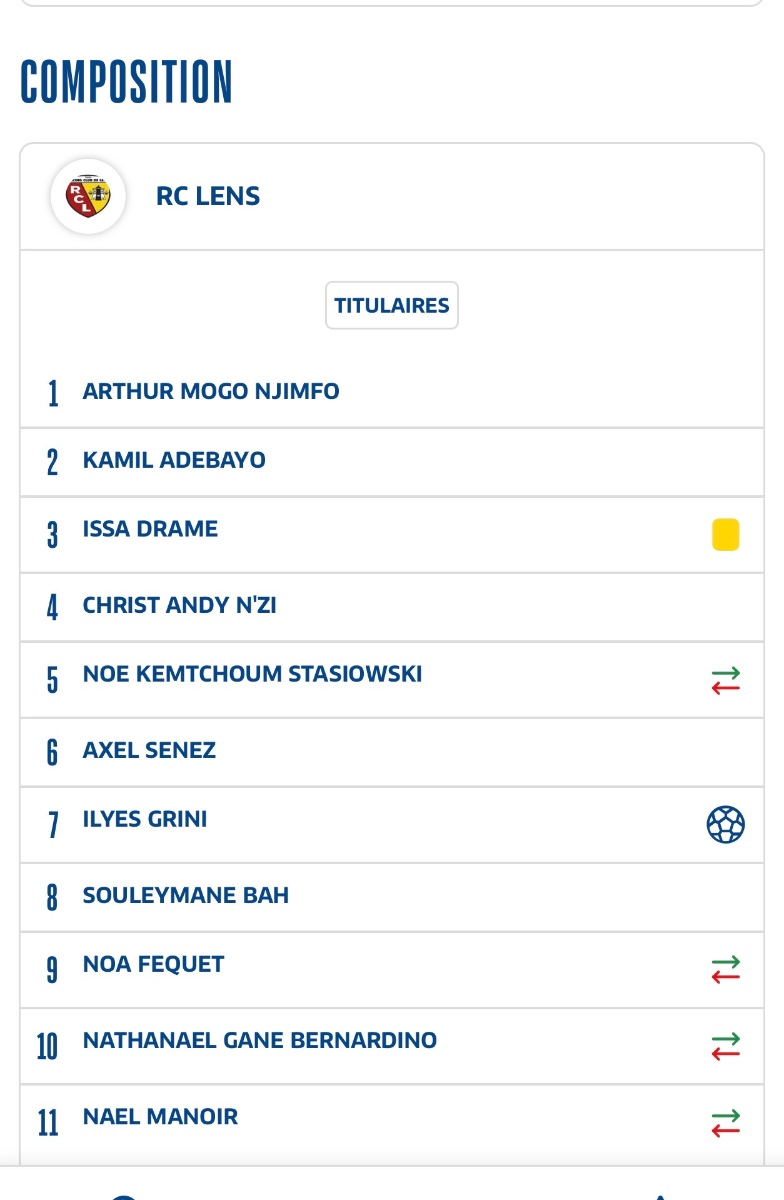Open Nathanael Gane Bernardino's name
This screenshot has height=1200, width=784.
click(260, 1040)
